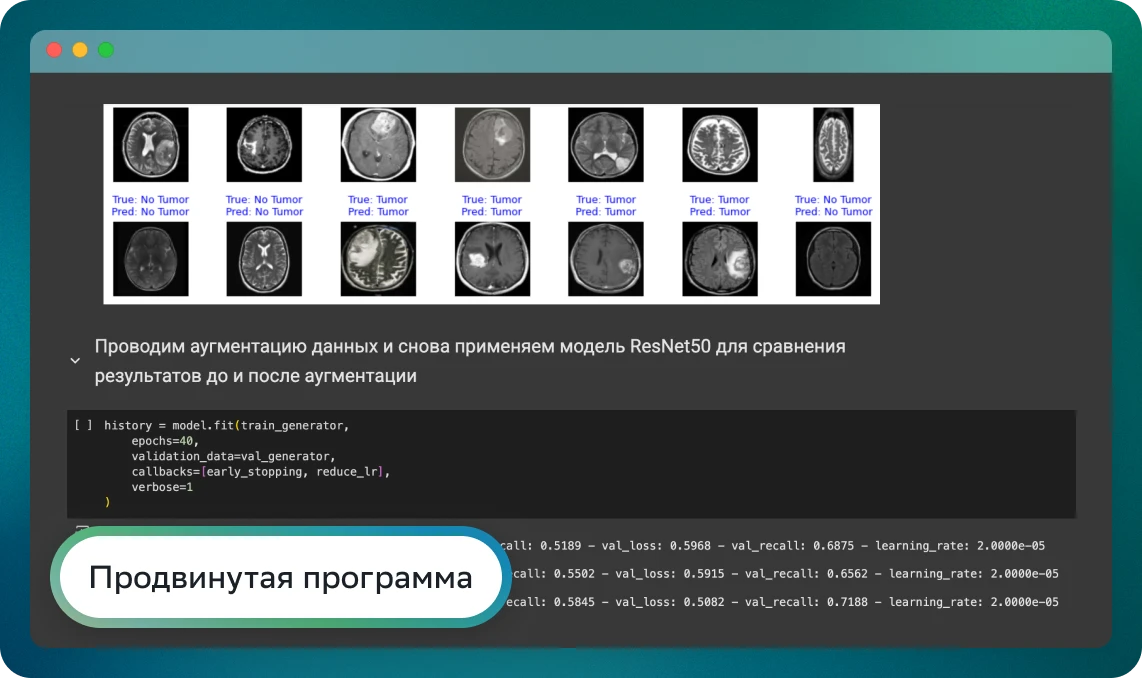Open the first MRI scan in the bottom row

click(x=151, y=260)
